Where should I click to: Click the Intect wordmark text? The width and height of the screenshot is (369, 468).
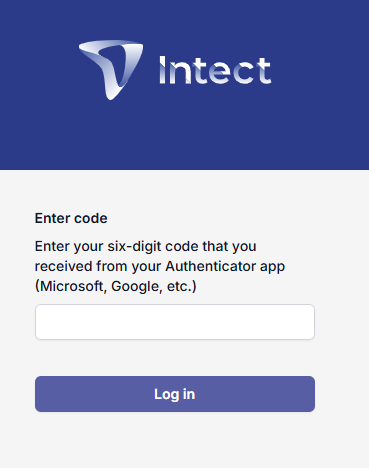(215, 70)
